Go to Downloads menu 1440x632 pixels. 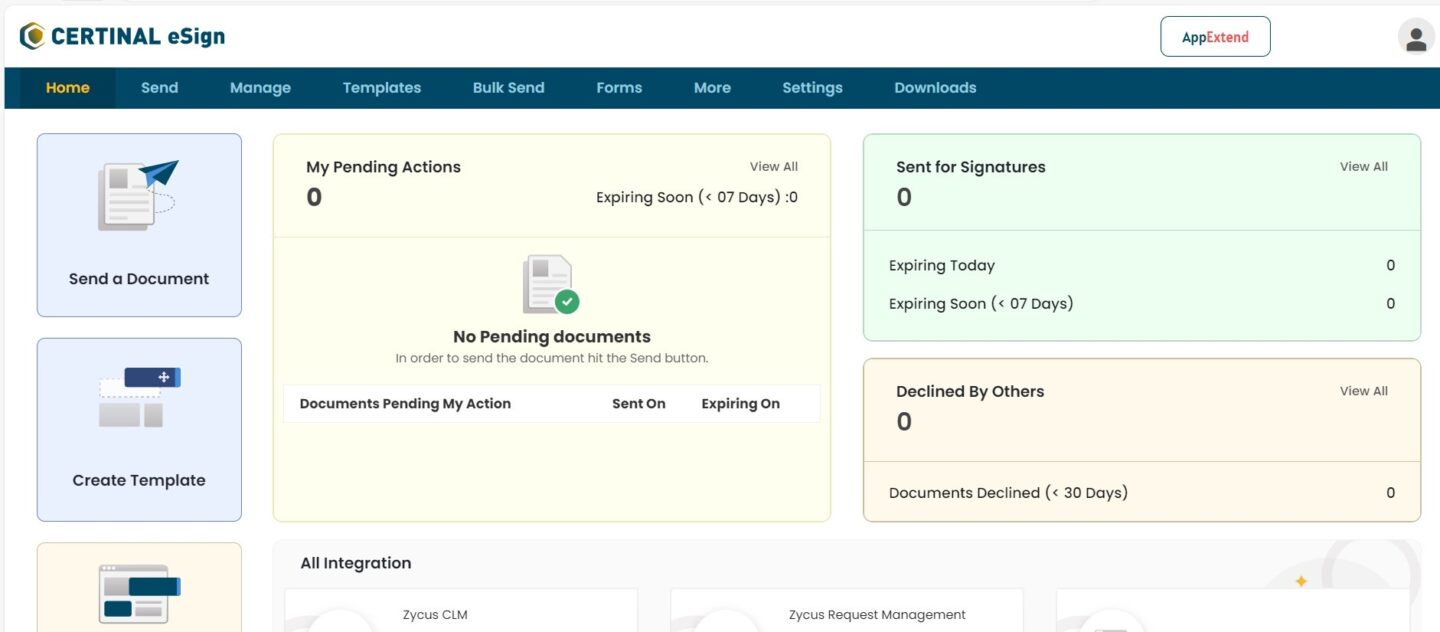coord(935,88)
